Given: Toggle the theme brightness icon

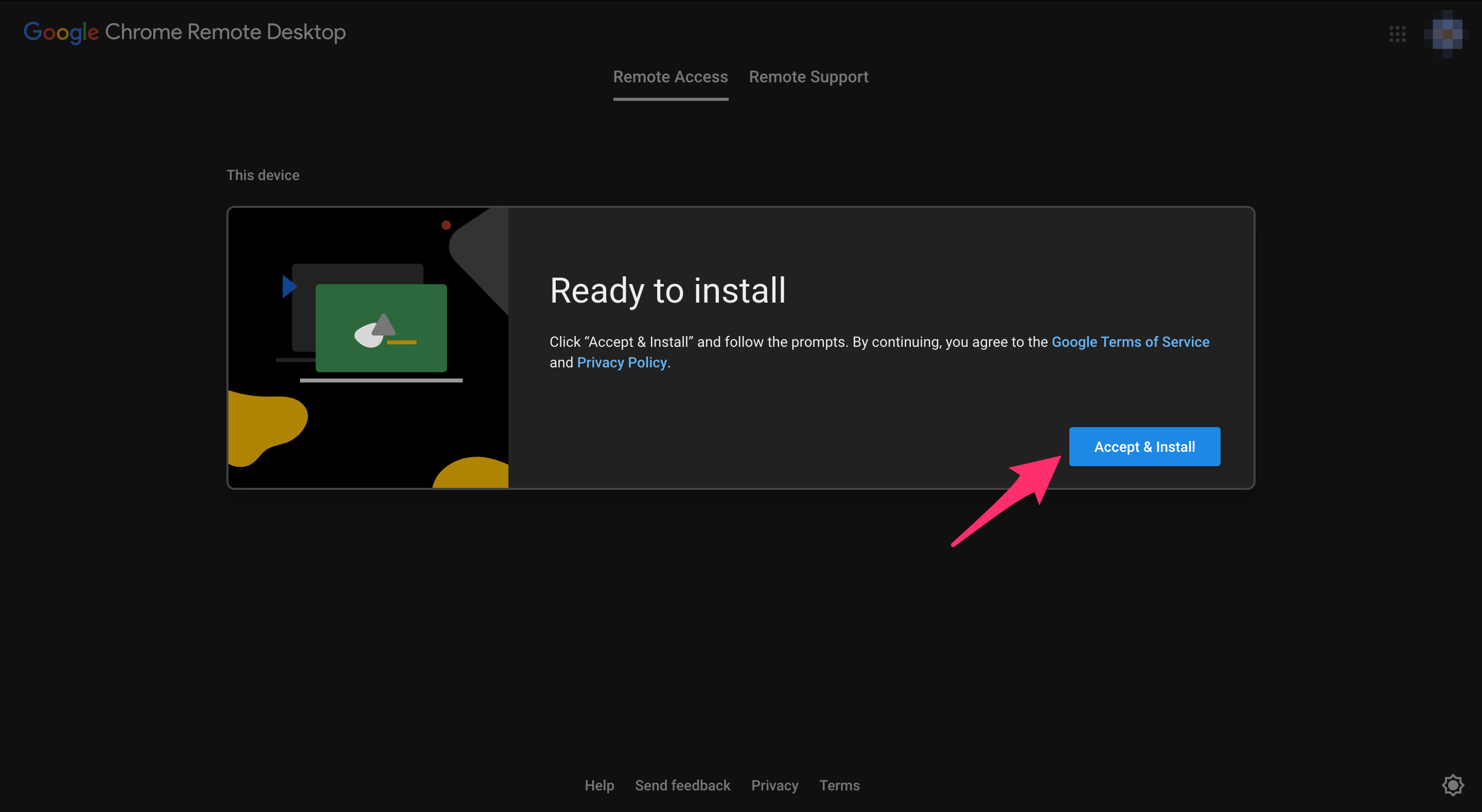Looking at the screenshot, I should coord(1452,785).
